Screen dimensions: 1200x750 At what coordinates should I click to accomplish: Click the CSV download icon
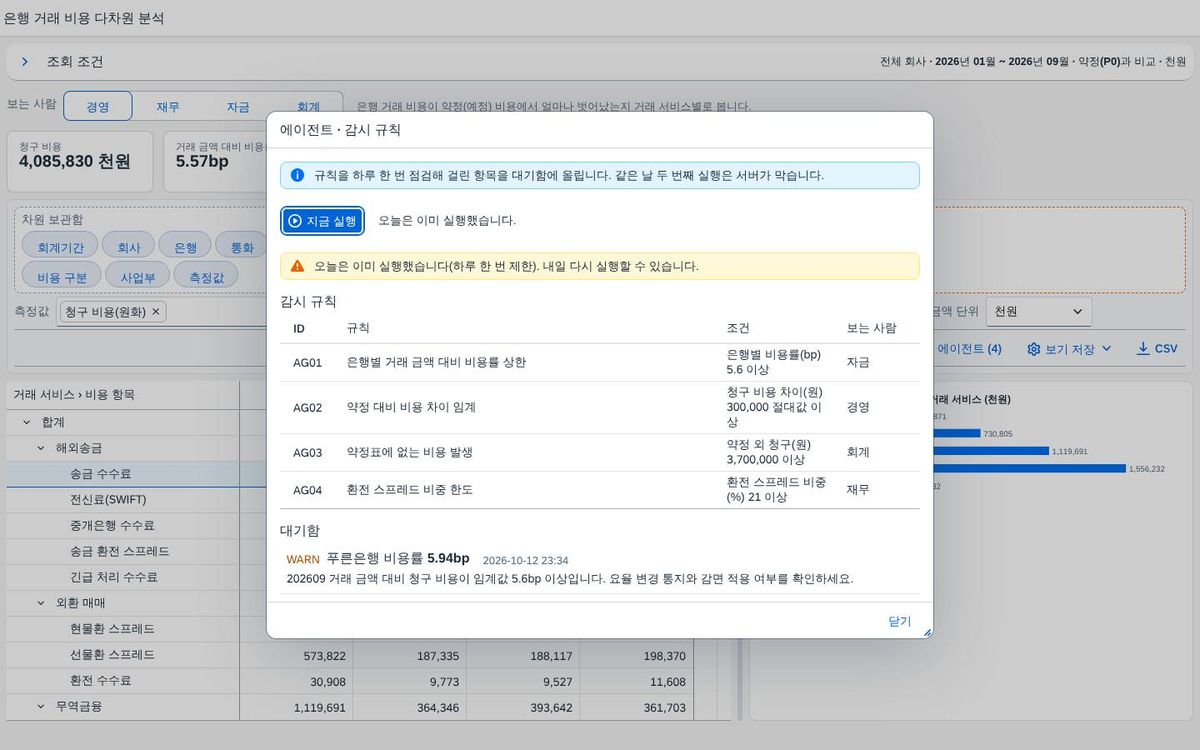(x=1143, y=349)
